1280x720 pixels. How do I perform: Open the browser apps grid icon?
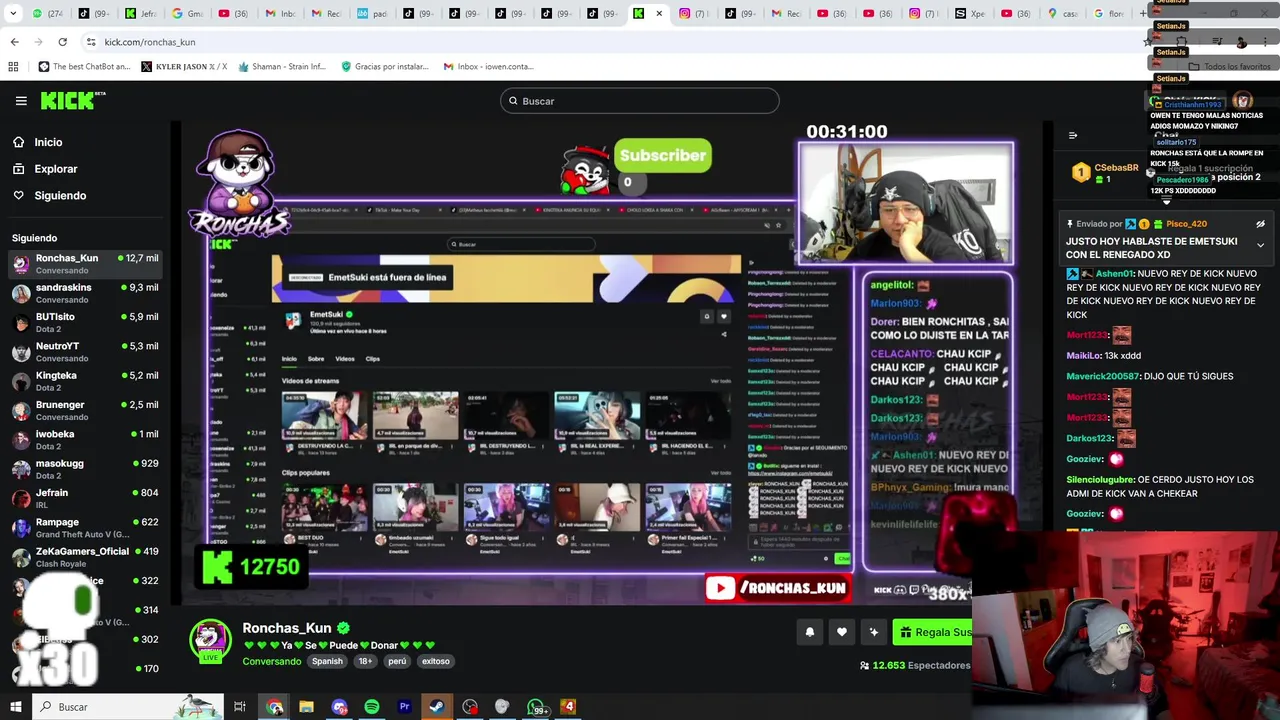pos(13,67)
